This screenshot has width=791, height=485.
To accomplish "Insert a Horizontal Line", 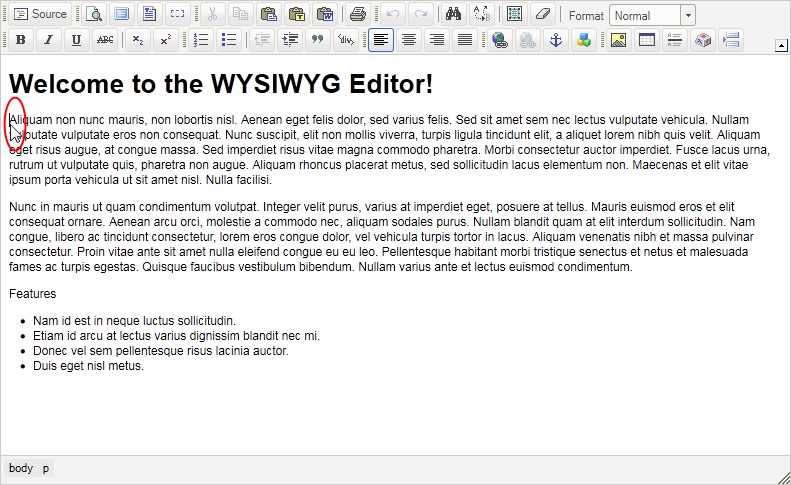I will click(674, 40).
